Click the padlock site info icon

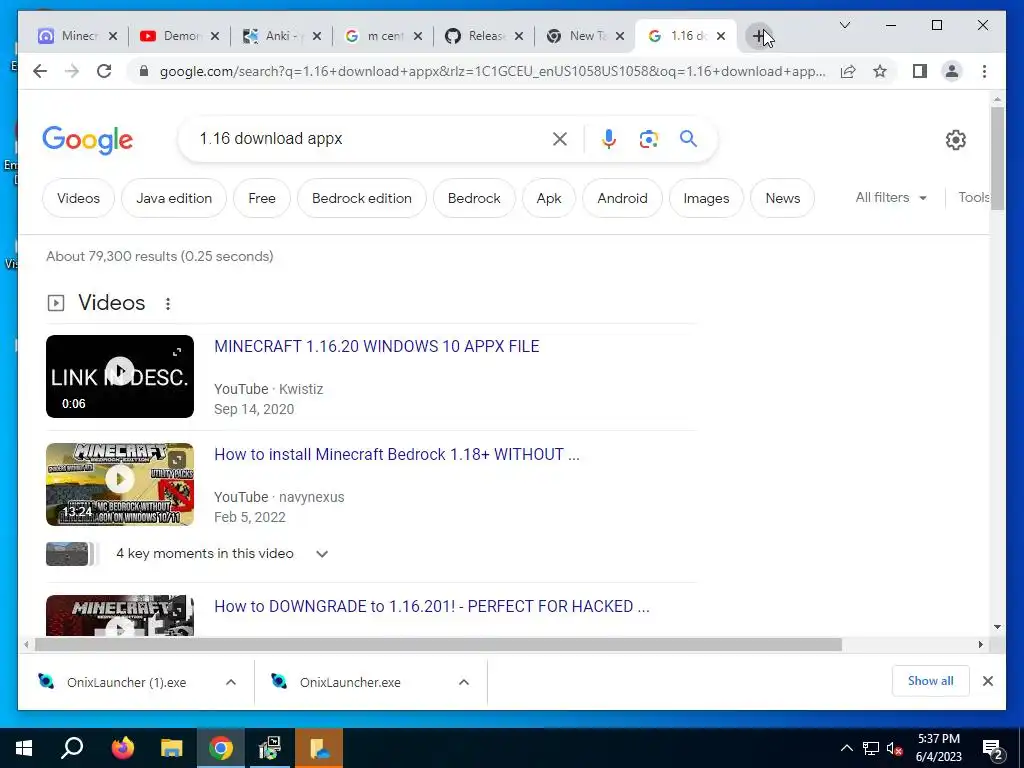point(144,71)
